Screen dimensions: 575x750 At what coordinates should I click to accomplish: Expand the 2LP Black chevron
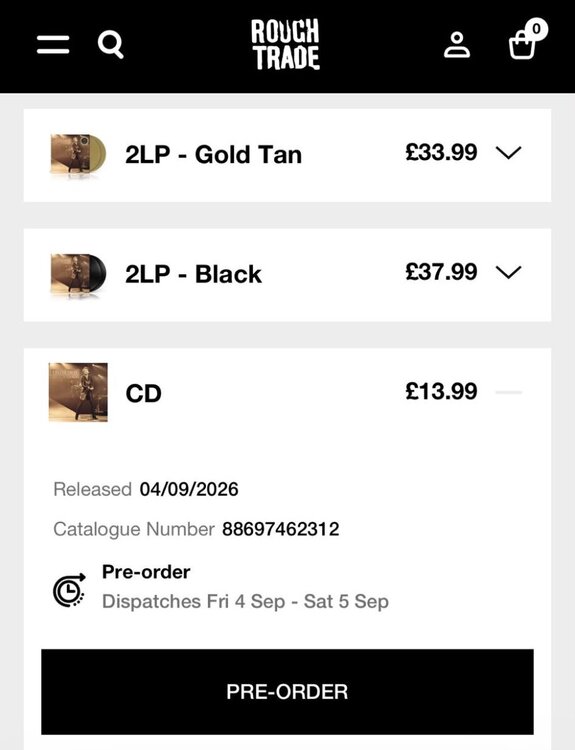[x=509, y=273]
